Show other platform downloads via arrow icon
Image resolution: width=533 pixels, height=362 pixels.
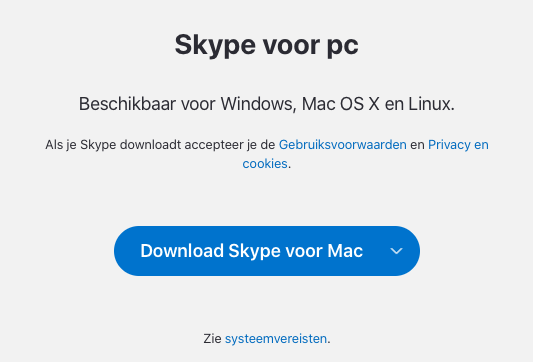pos(396,251)
